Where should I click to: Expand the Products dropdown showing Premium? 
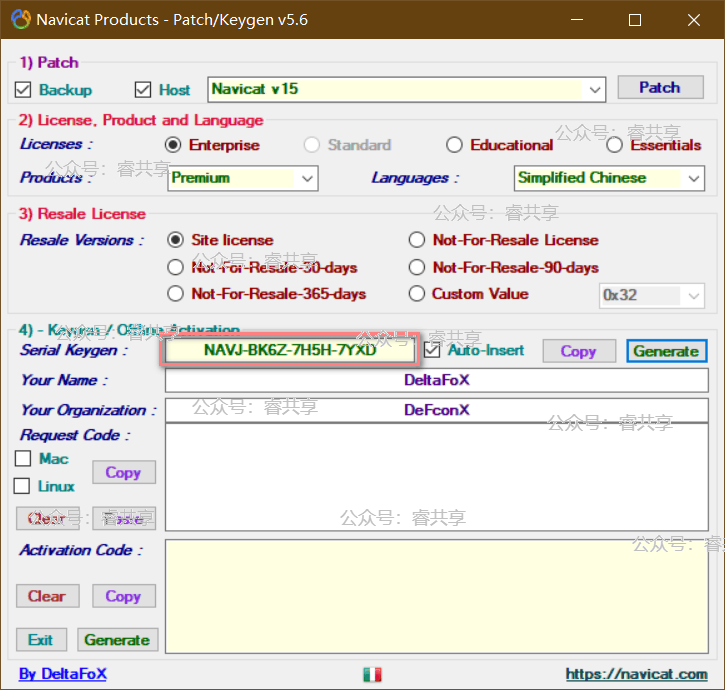coord(307,178)
